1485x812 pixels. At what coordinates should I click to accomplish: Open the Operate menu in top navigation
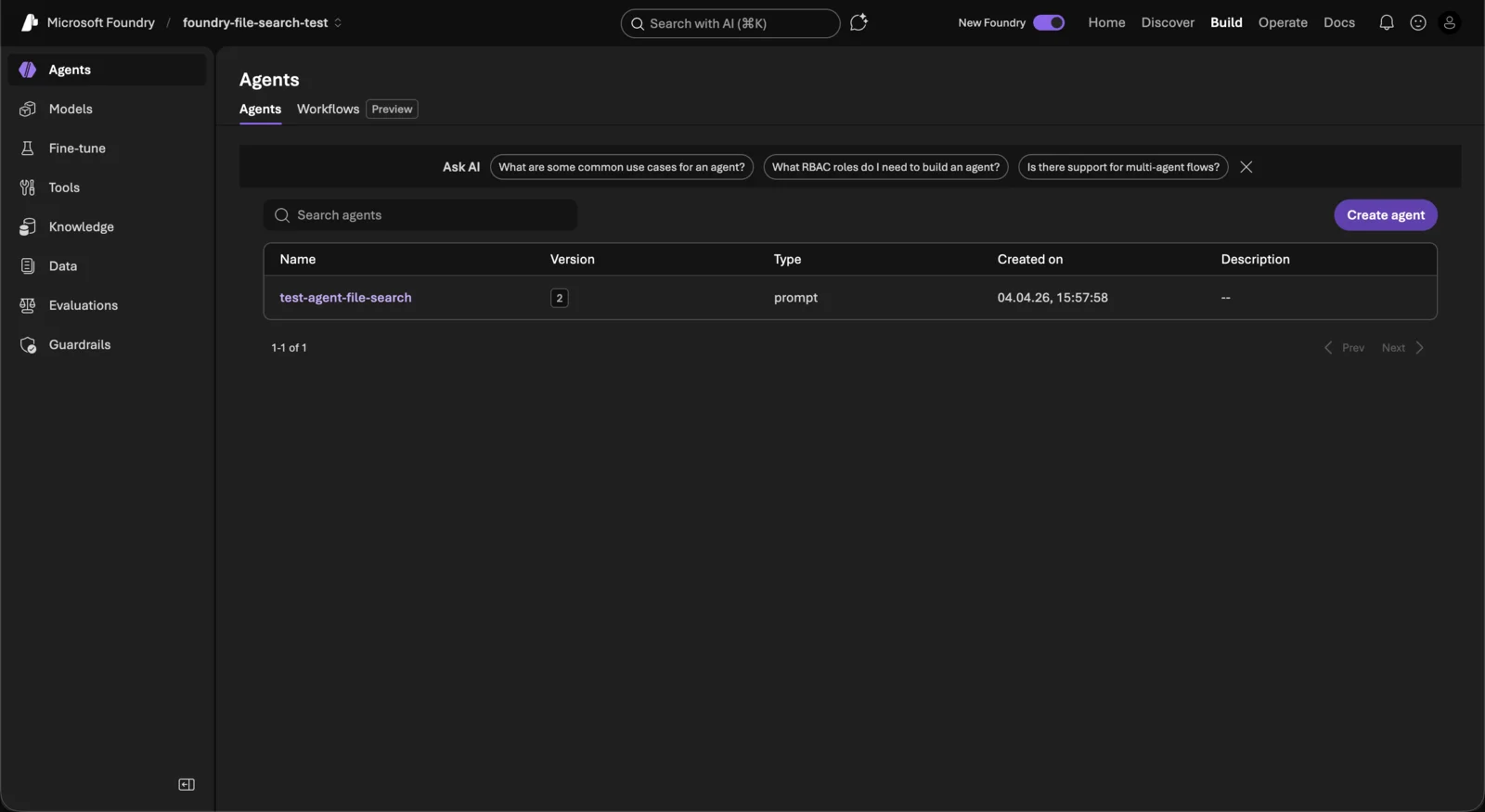click(1282, 22)
